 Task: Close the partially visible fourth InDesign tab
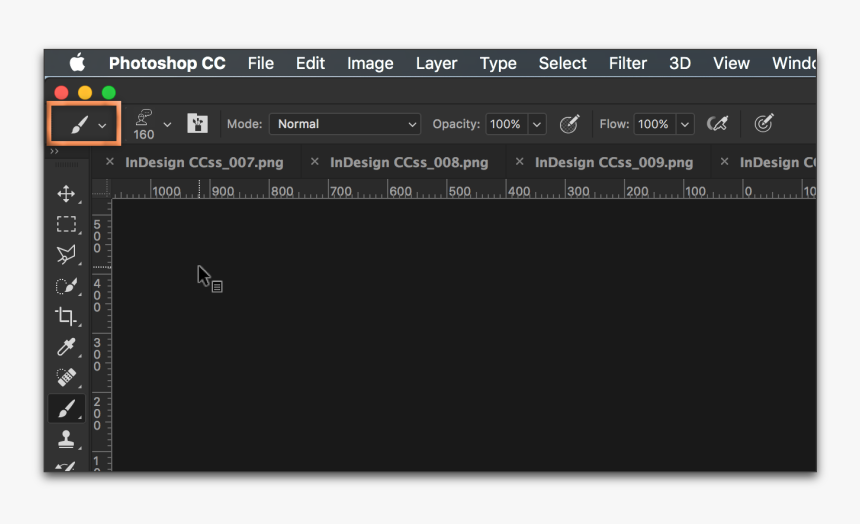[725, 161]
